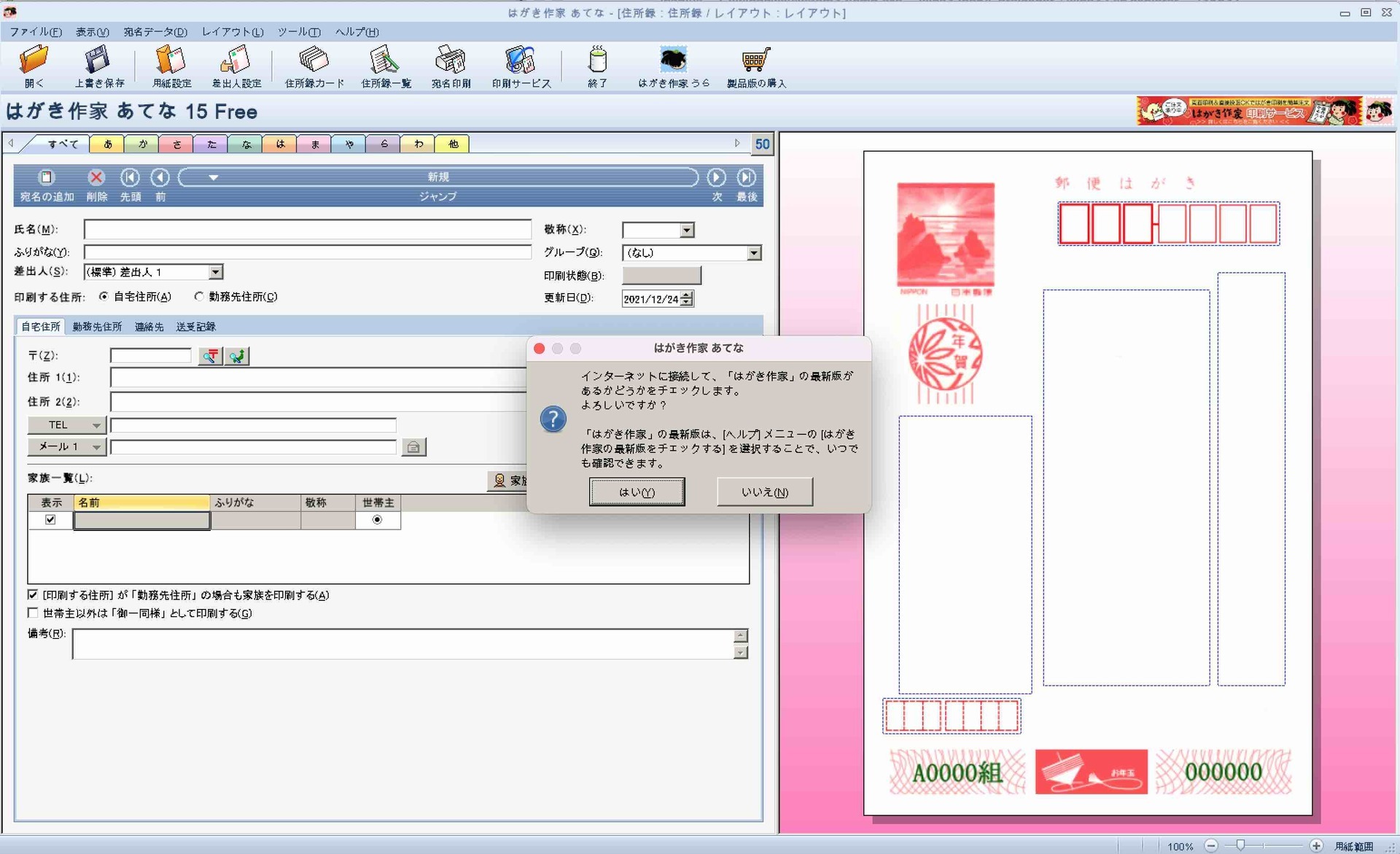Open the TEL type dropdown

pyautogui.click(x=66, y=425)
